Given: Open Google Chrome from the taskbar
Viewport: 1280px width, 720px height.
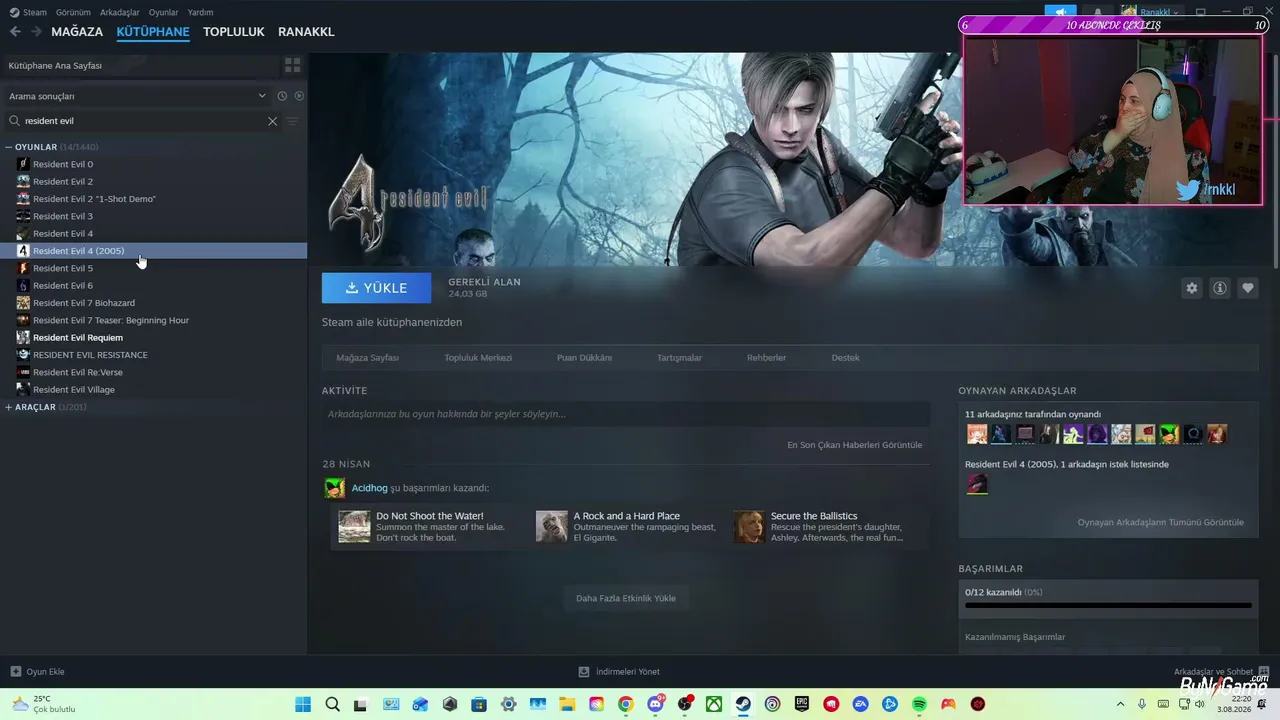Looking at the screenshot, I should 625,704.
